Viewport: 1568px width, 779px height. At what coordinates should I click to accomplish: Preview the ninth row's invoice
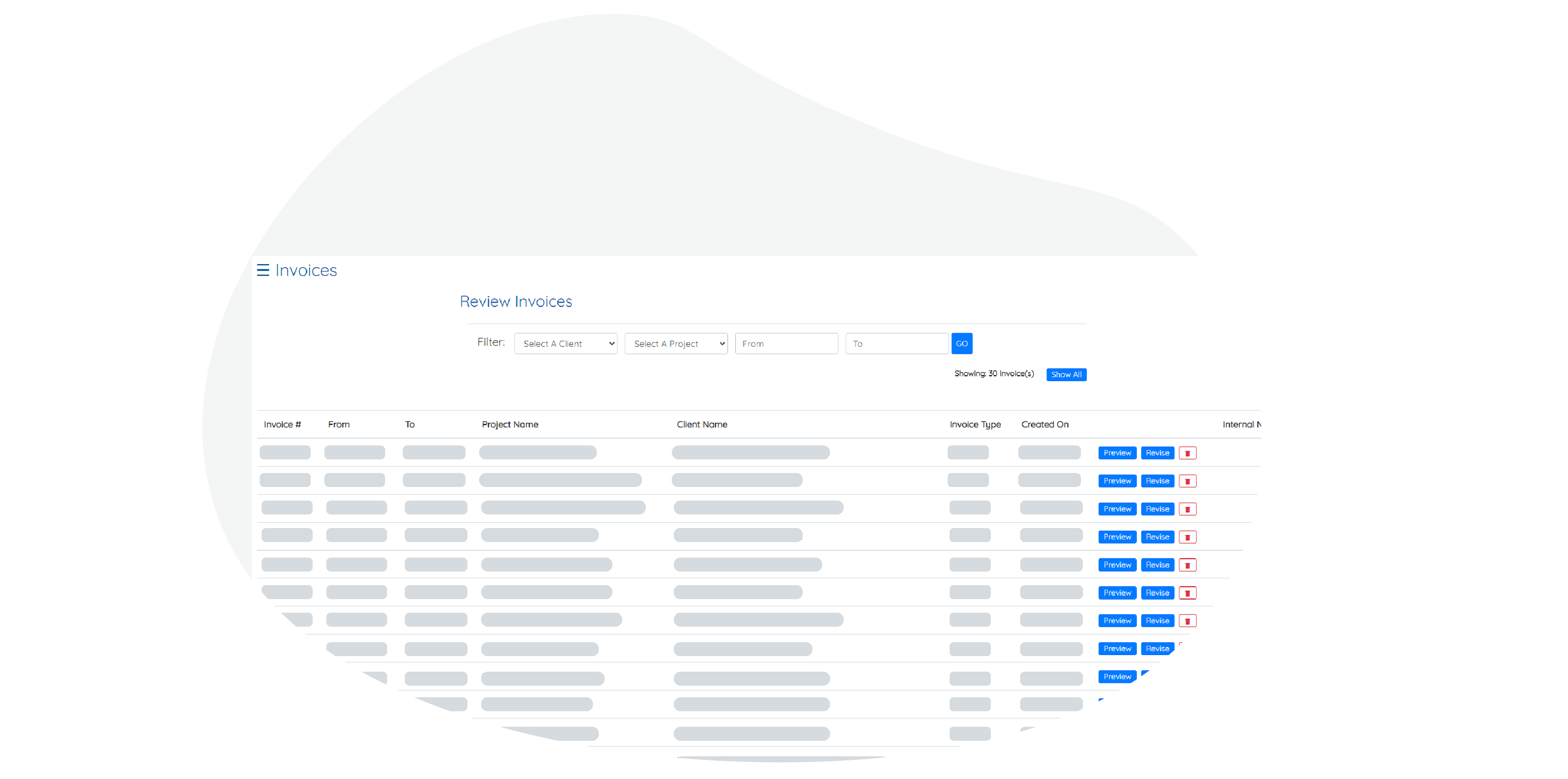pos(1117,677)
